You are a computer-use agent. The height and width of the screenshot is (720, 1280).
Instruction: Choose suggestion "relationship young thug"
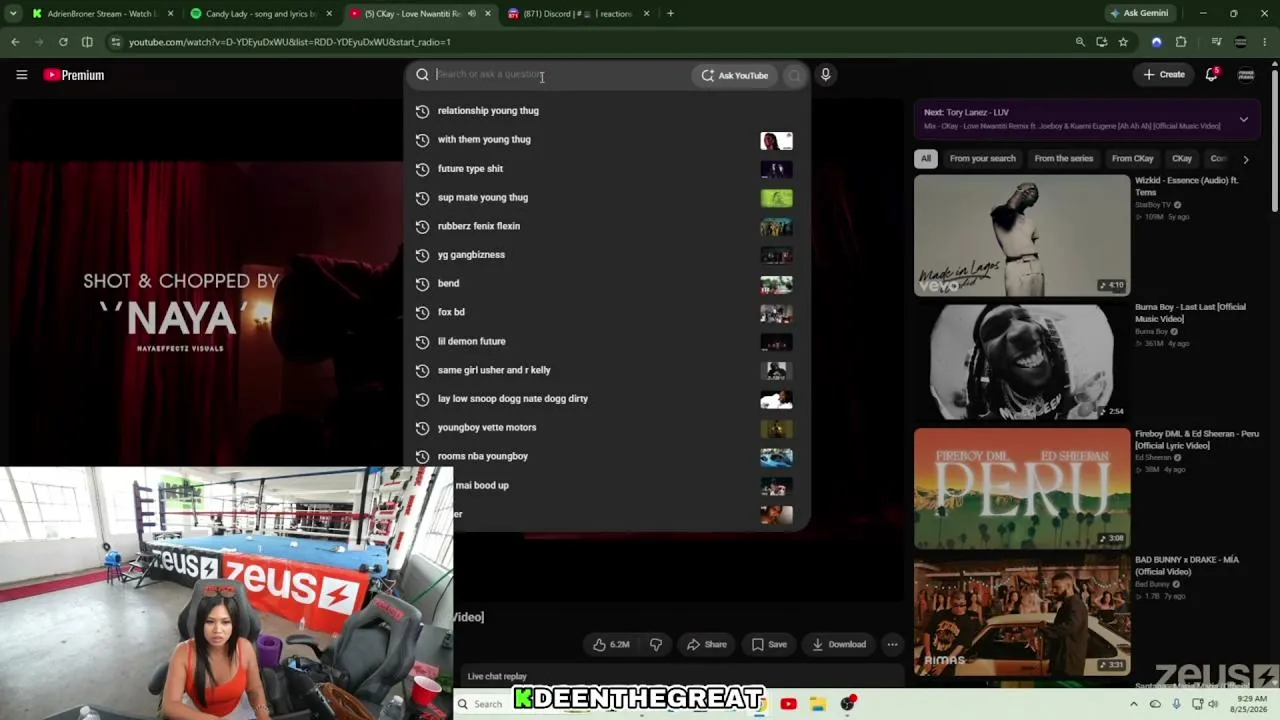pyautogui.click(x=607, y=111)
